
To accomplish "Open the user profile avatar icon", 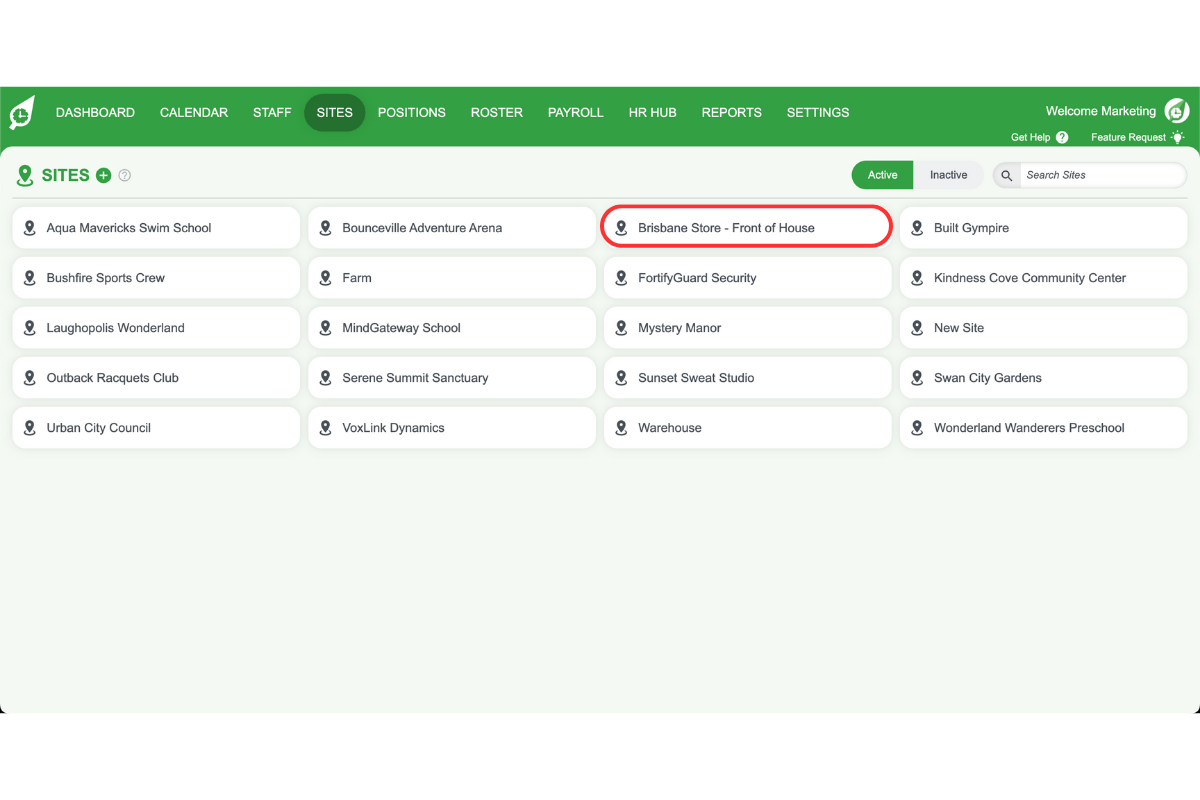I will [1175, 111].
